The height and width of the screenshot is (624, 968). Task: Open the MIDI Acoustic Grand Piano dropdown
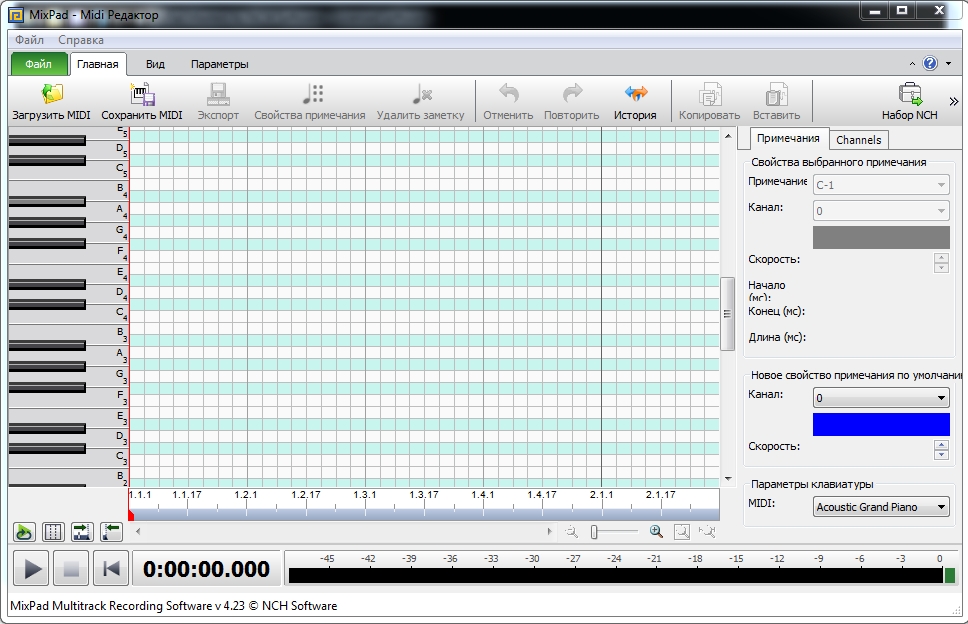click(881, 507)
